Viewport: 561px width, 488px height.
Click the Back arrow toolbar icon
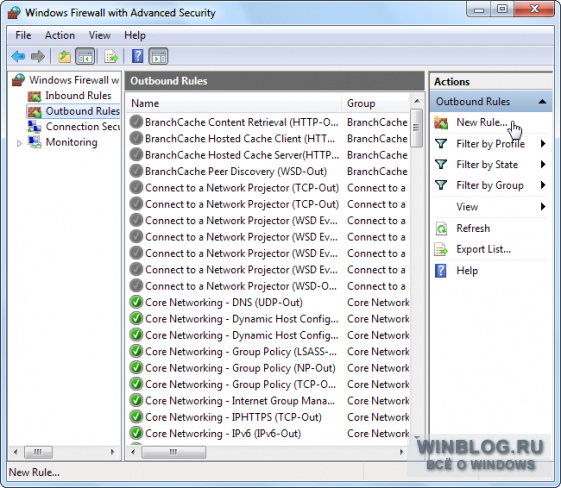(18, 56)
